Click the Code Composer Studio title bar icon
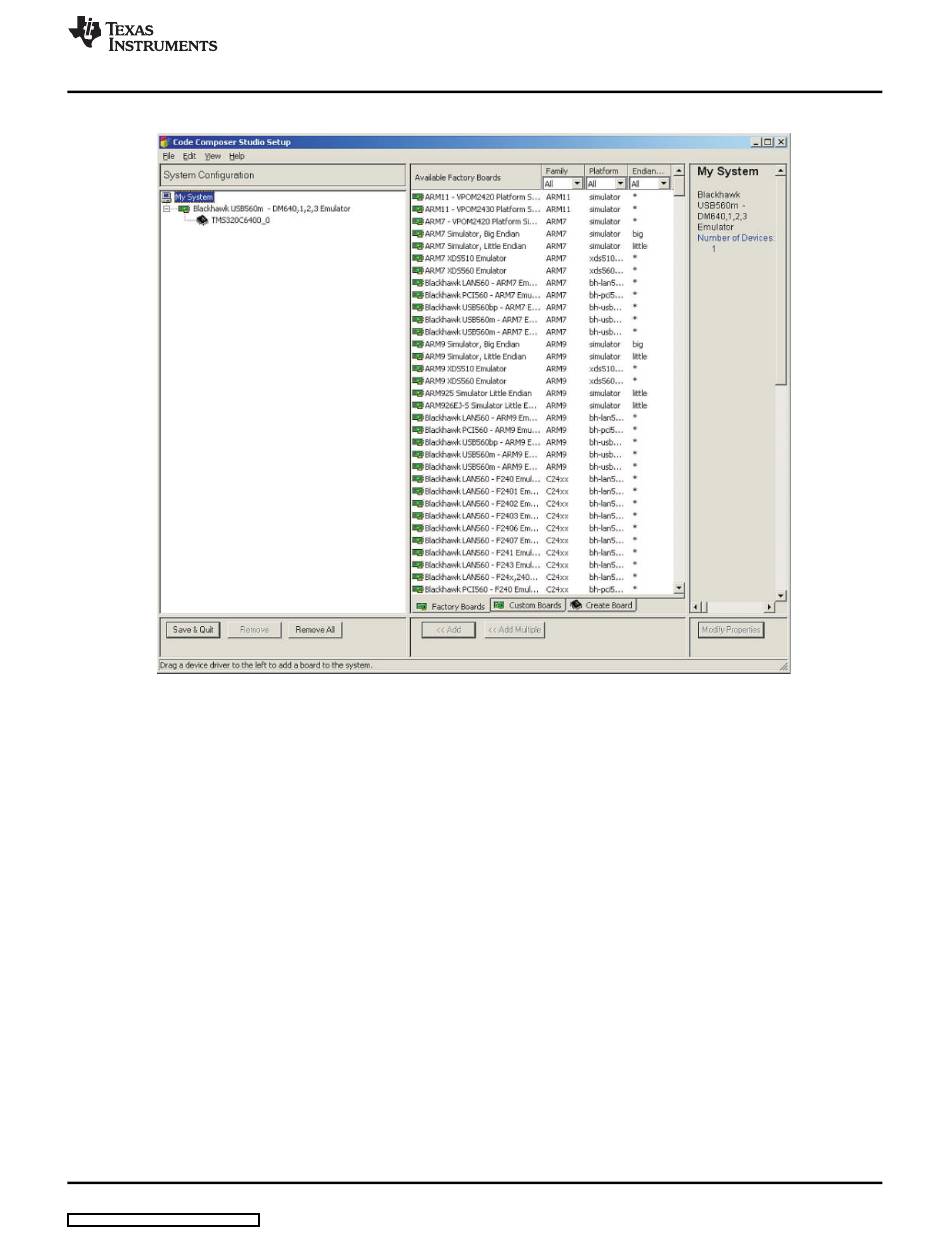This screenshot has height=1241, width=950. pos(165,142)
